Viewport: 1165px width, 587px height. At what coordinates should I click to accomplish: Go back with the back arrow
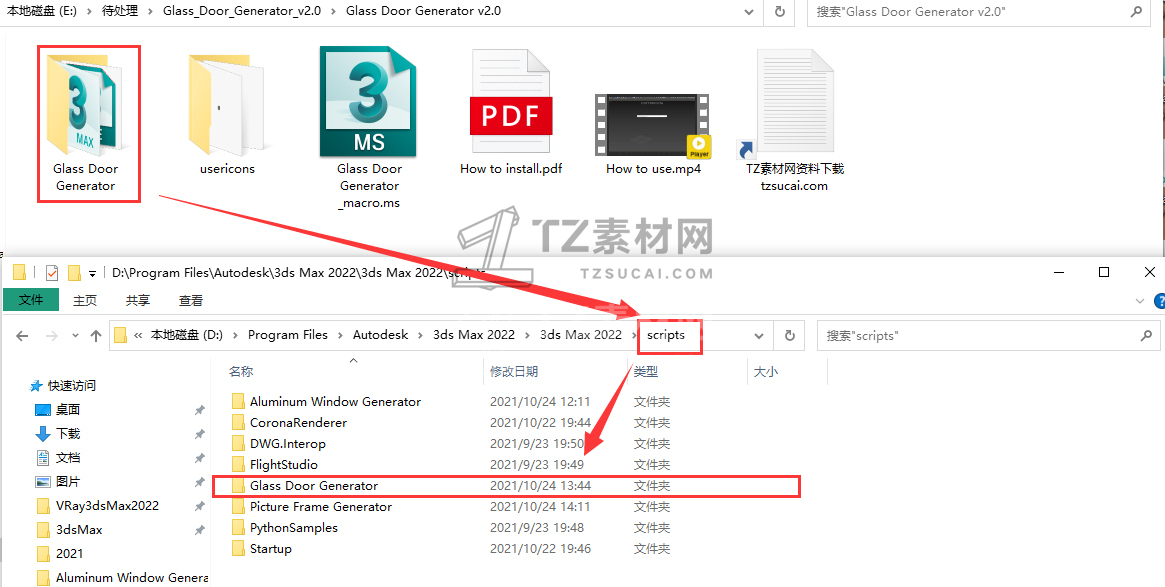[22, 336]
